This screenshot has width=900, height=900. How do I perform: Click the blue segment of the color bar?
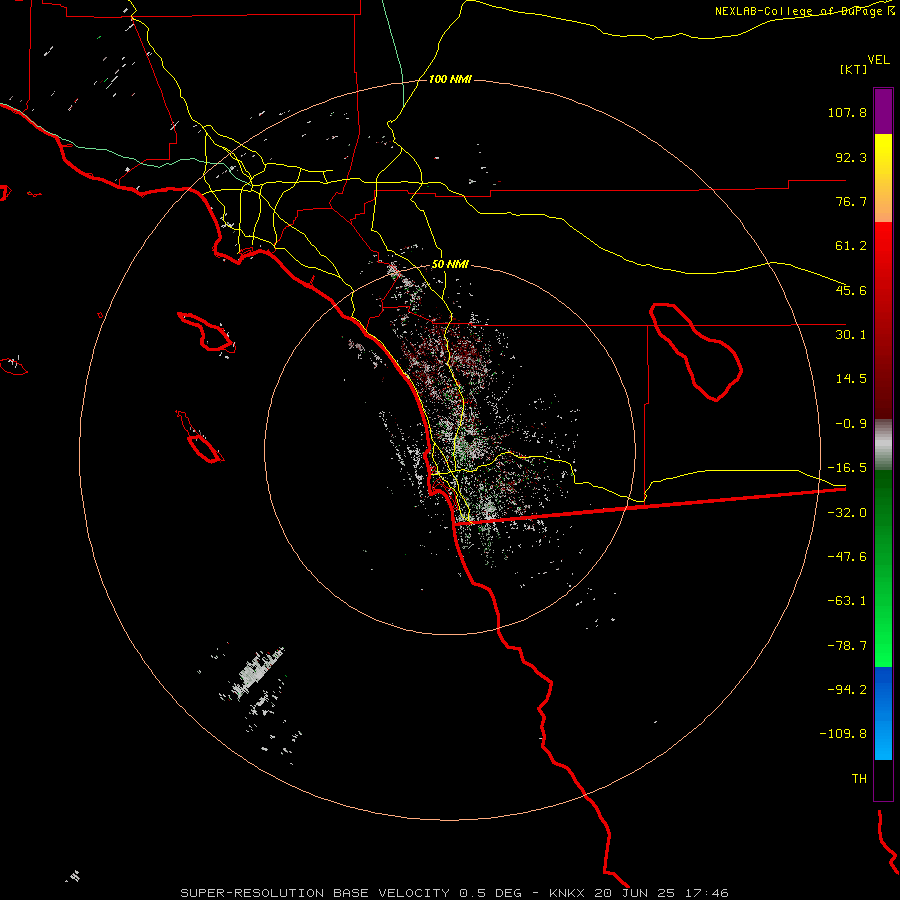pyautogui.click(x=883, y=713)
